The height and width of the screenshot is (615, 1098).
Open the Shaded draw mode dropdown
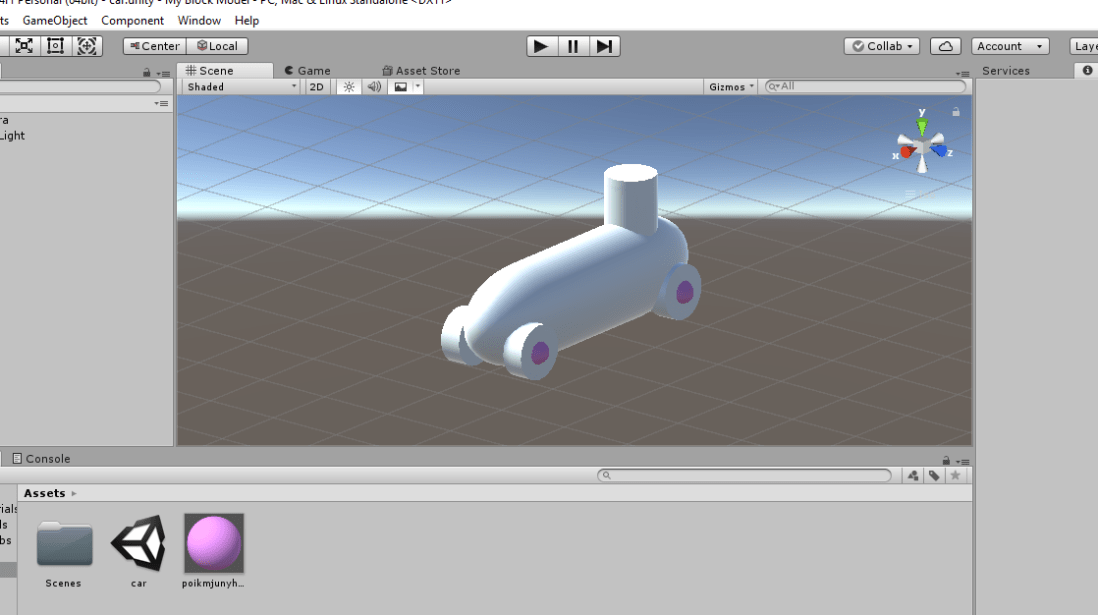[241, 87]
